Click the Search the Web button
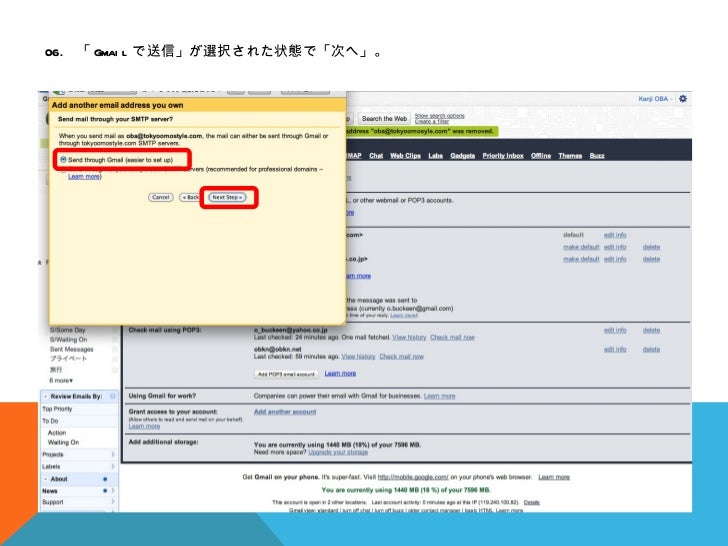Screen dimensions: 728x546 pos(384,119)
